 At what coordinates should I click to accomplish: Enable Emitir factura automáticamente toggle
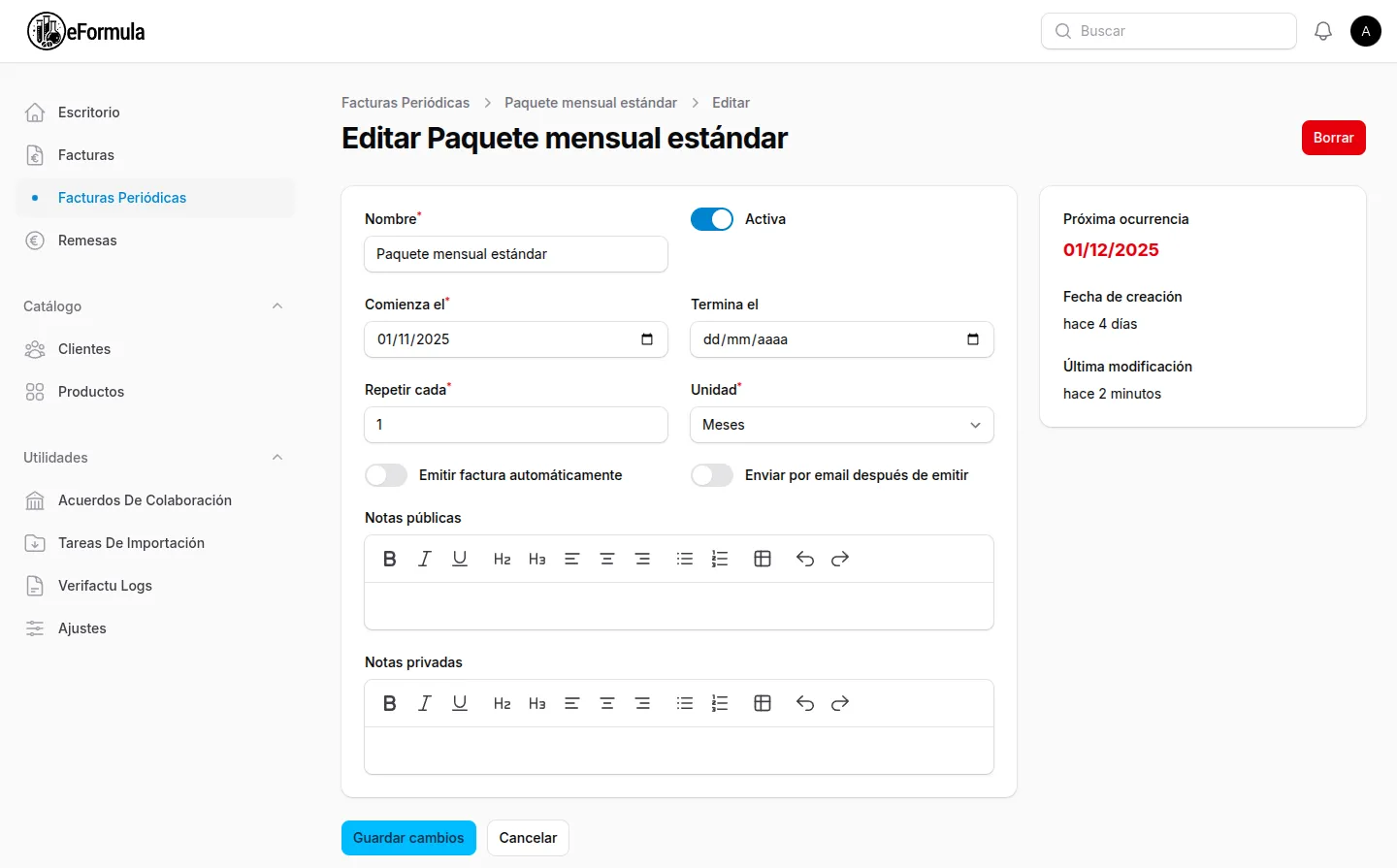[386, 475]
